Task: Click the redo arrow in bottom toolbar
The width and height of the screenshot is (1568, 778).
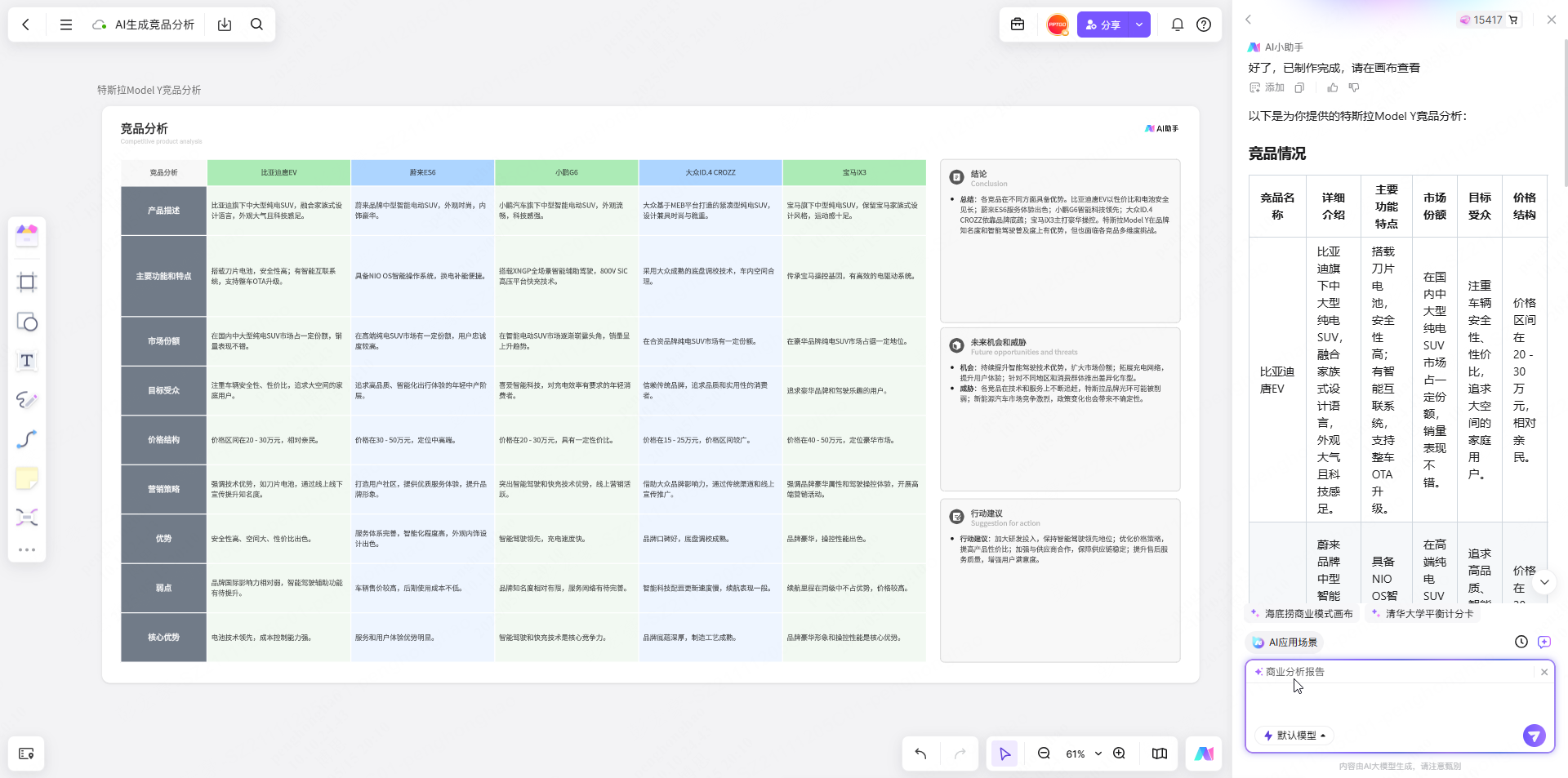Action: click(960, 754)
